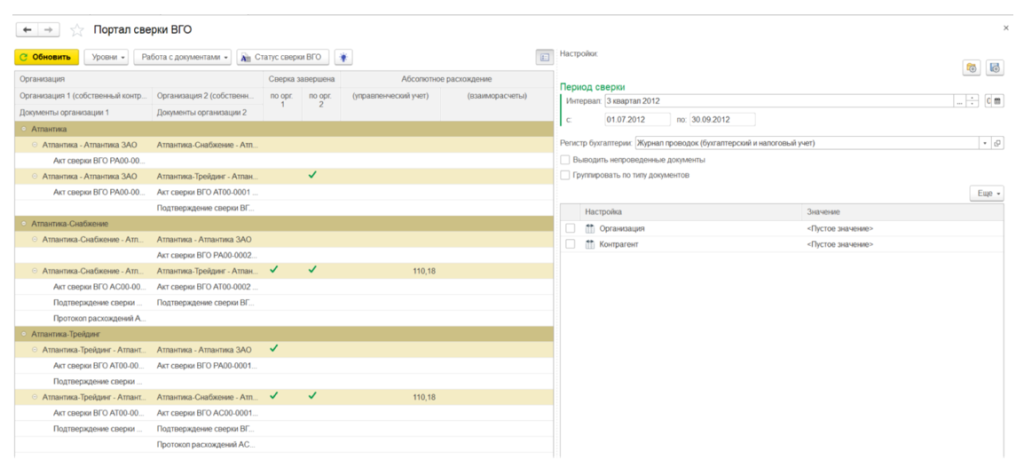This screenshot has width=1024, height=476.
Task: Click the save settings disk icon
Action: tap(995, 68)
